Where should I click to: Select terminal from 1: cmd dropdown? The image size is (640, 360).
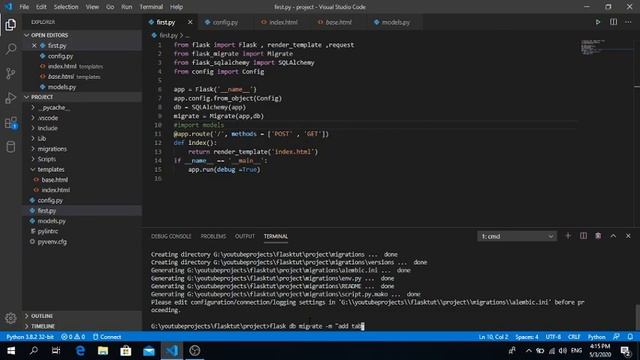coord(517,236)
